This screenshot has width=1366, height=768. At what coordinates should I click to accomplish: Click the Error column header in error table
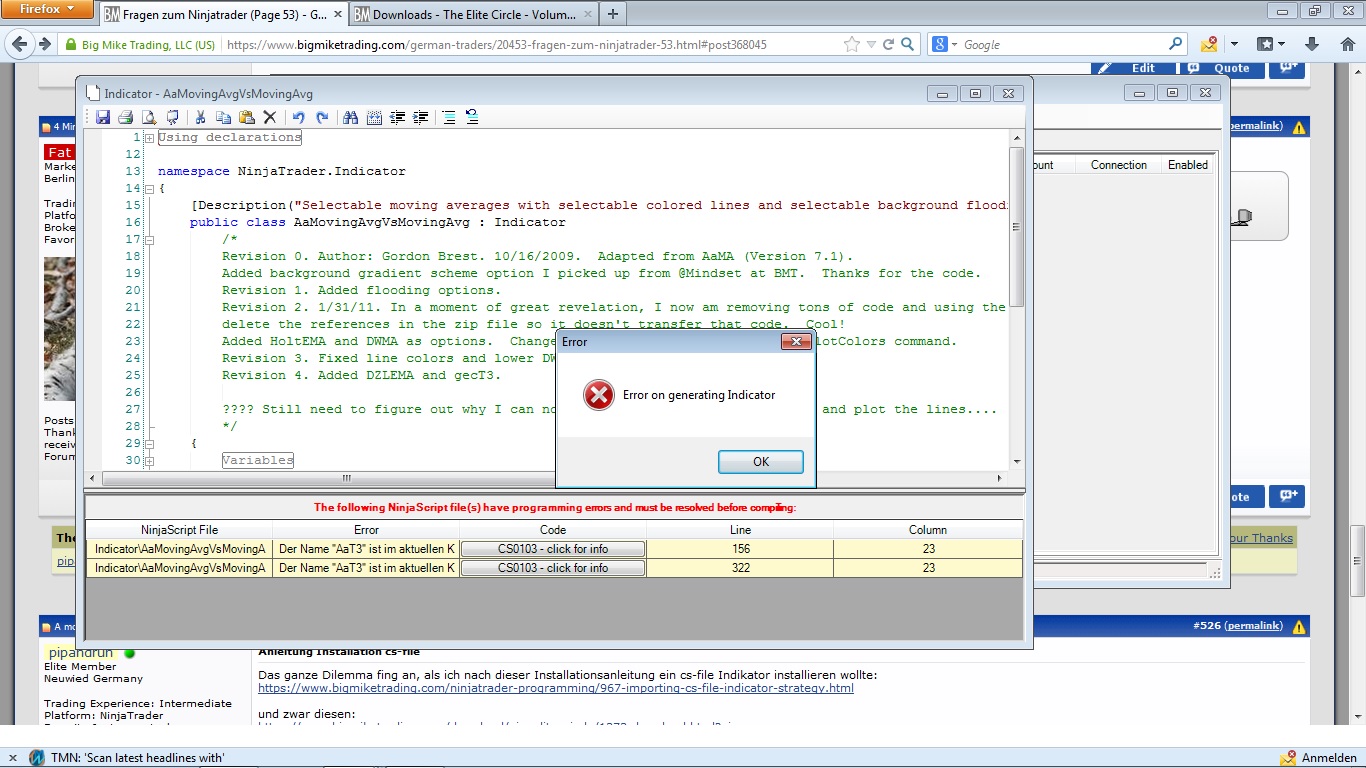click(x=366, y=530)
